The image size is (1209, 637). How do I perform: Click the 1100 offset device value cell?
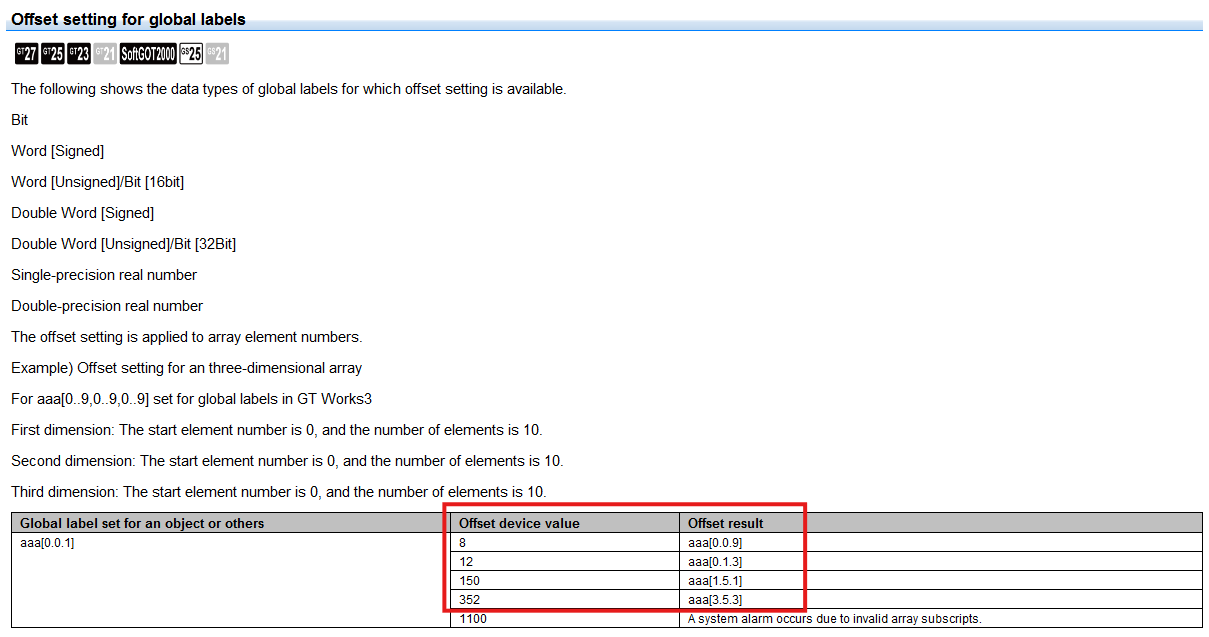pyautogui.click(x=472, y=619)
